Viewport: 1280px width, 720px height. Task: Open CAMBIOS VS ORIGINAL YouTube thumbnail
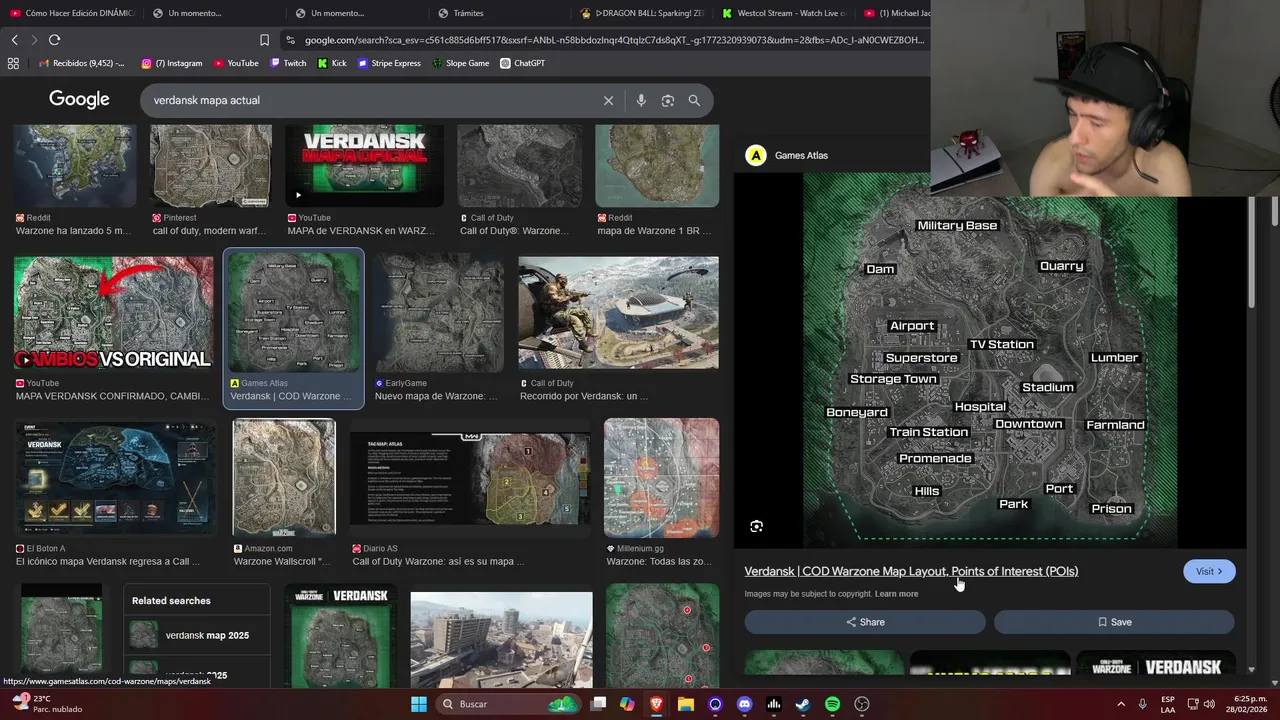point(113,313)
